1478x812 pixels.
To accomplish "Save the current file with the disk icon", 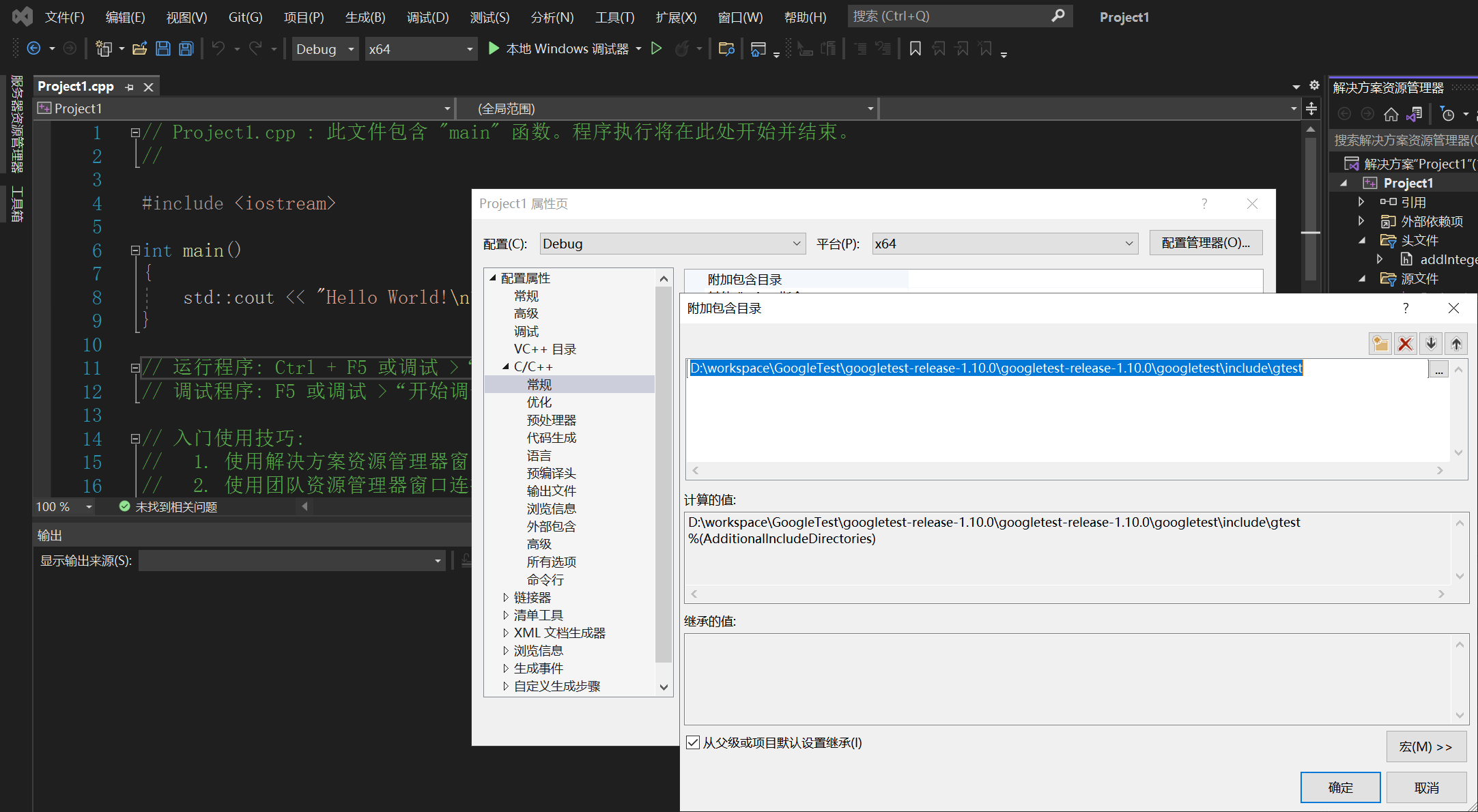I will click(x=162, y=48).
